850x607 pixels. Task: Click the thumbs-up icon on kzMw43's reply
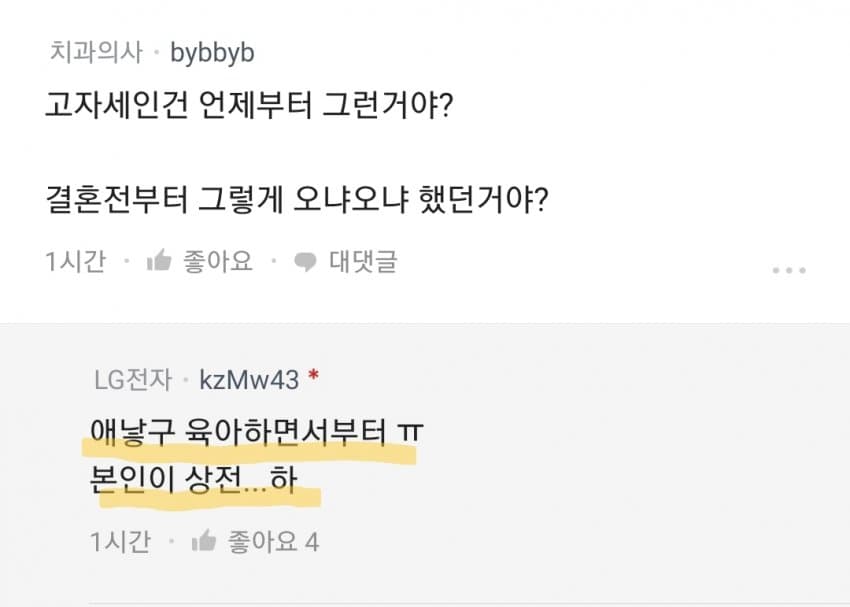pos(203,543)
